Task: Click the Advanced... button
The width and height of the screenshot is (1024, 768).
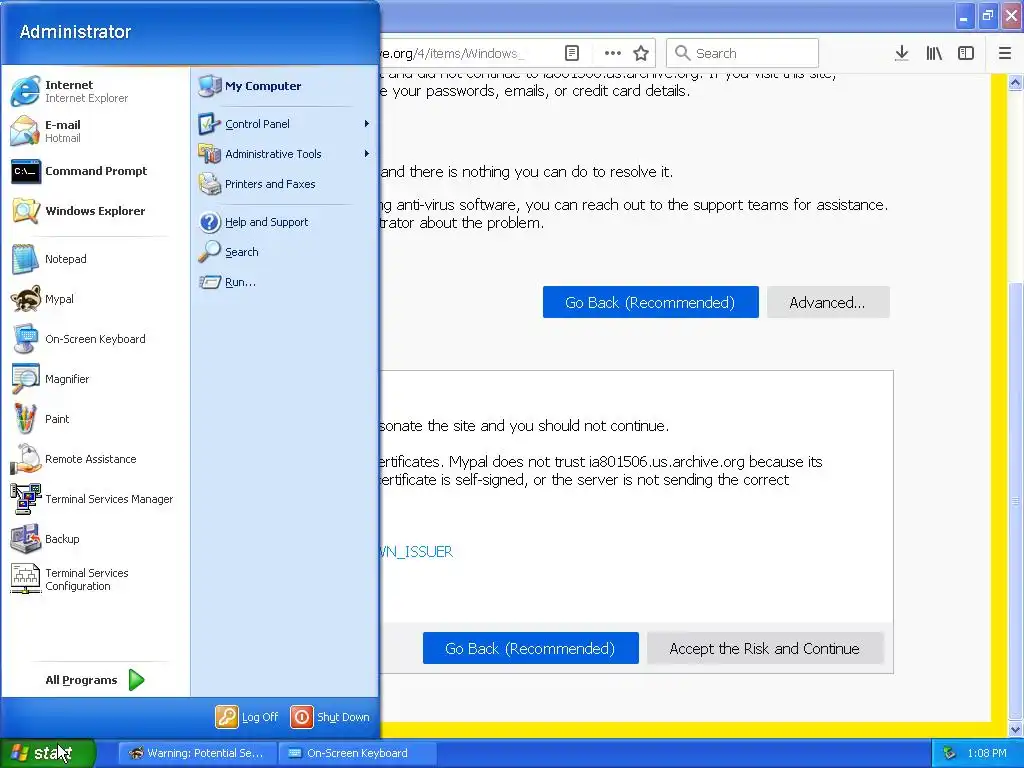Action: point(827,302)
